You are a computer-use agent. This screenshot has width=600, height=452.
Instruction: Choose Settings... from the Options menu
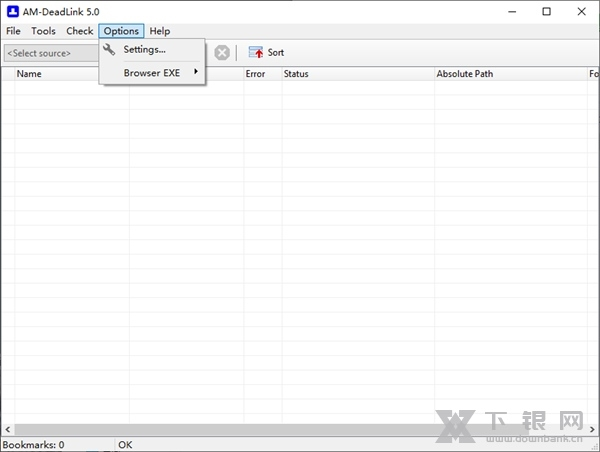(x=145, y=50)
